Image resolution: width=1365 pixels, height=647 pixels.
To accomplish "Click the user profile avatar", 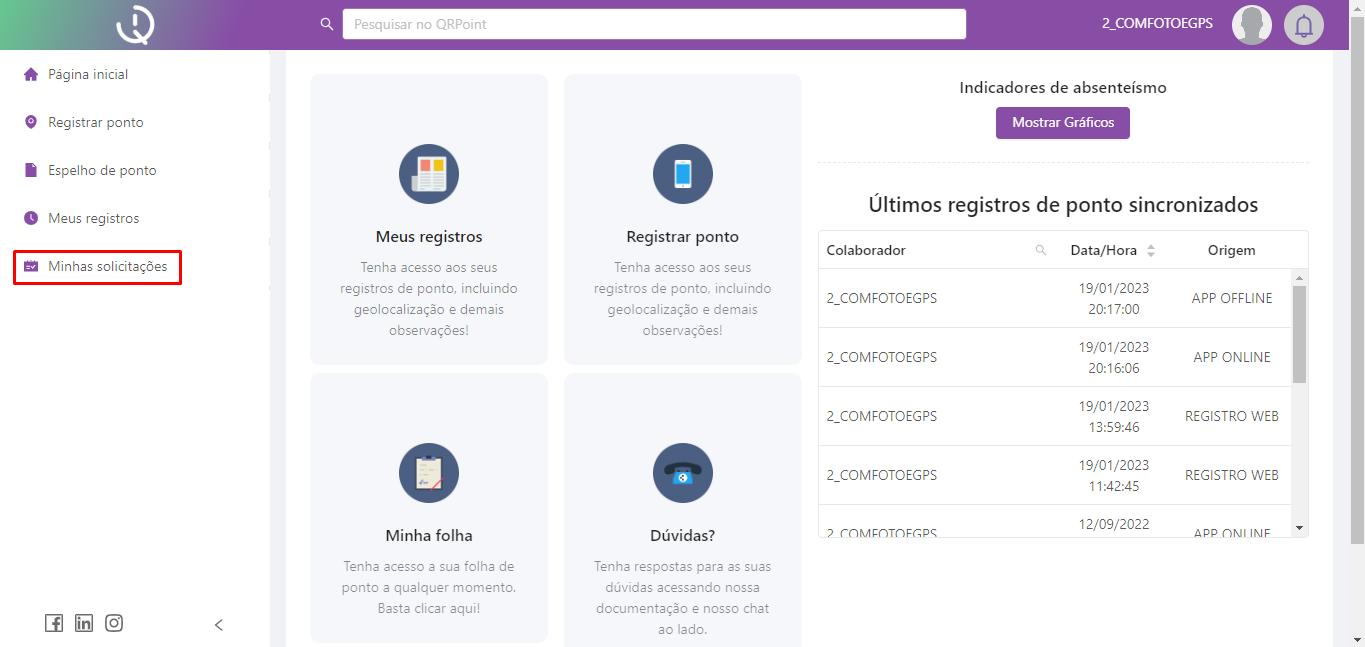I will (x=1251, y=25).
